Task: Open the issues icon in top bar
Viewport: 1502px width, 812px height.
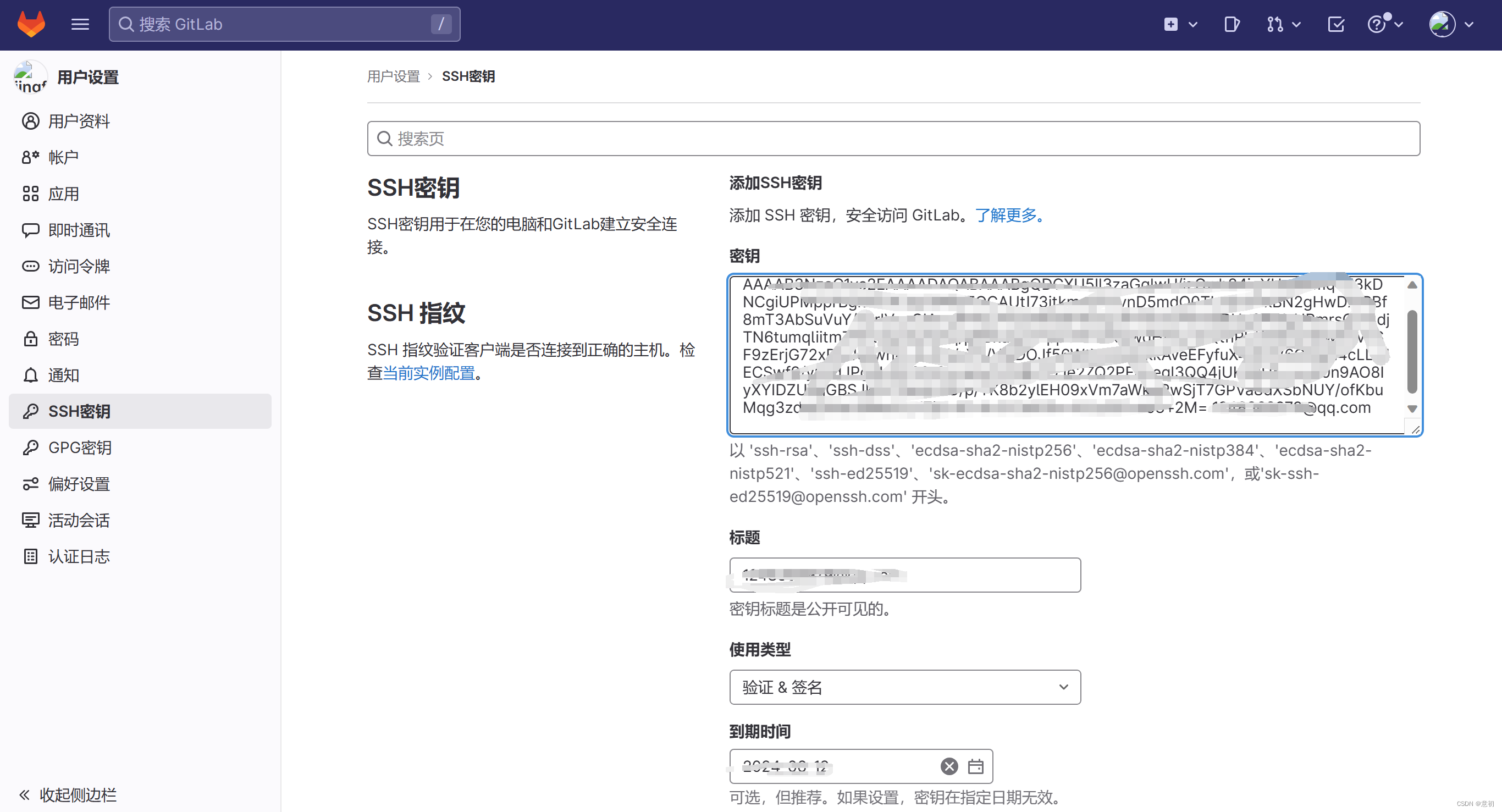Action: 1232,25
